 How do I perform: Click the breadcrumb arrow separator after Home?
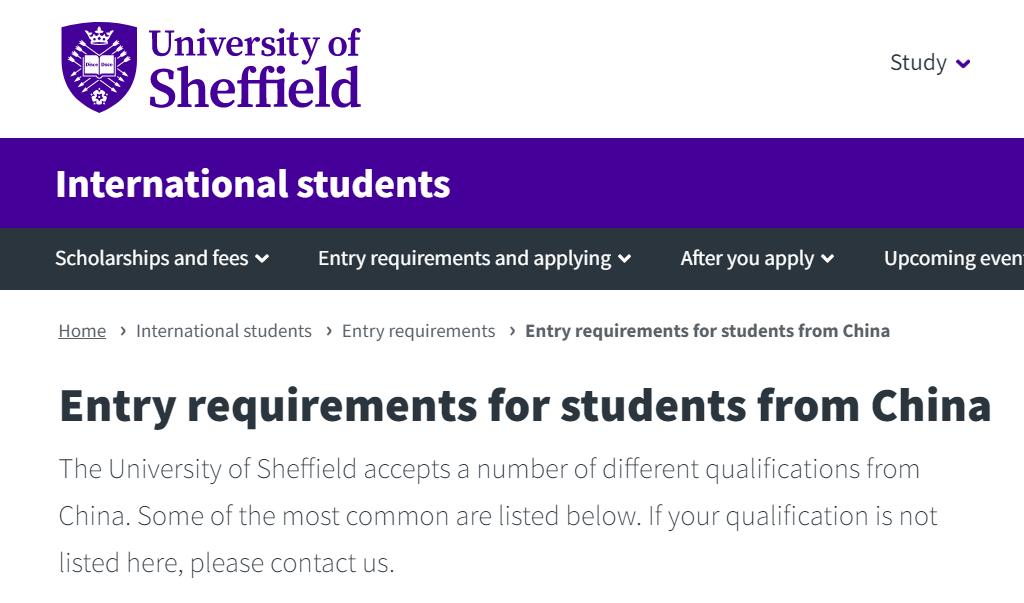click(122, 331)
